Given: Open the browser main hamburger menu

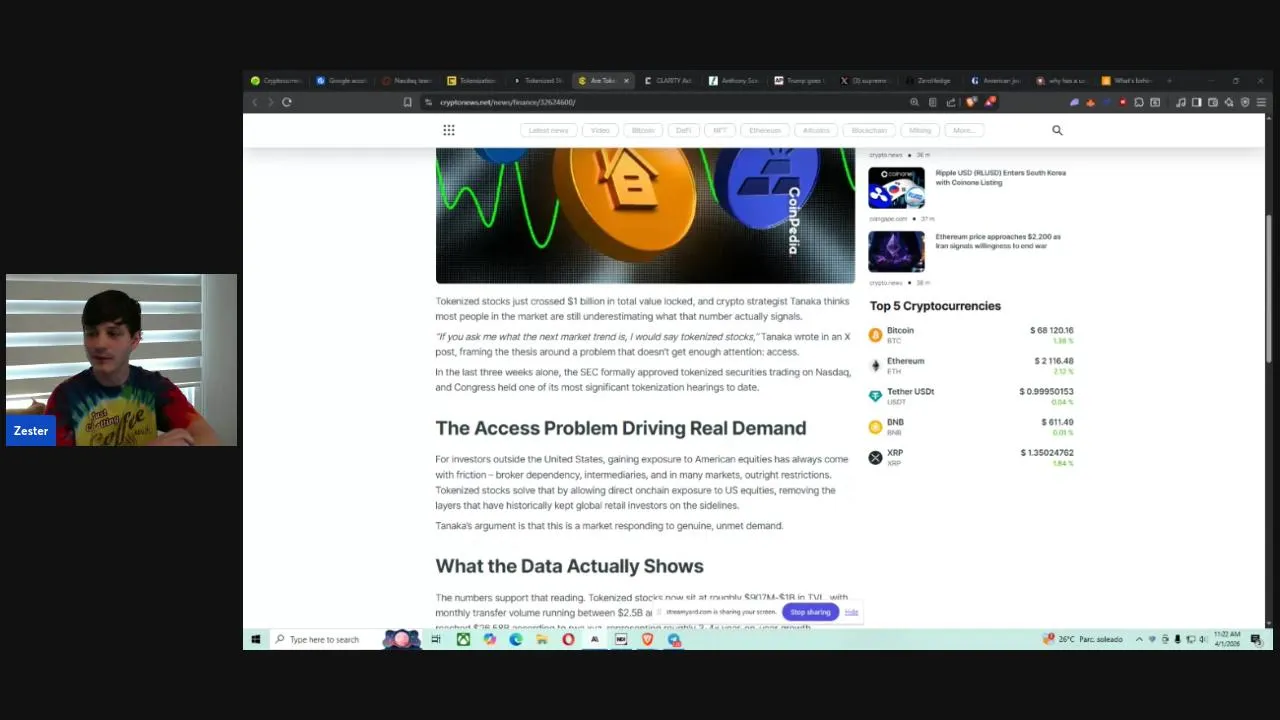Looking at the screenshot, I should (x=1261, y=102).
